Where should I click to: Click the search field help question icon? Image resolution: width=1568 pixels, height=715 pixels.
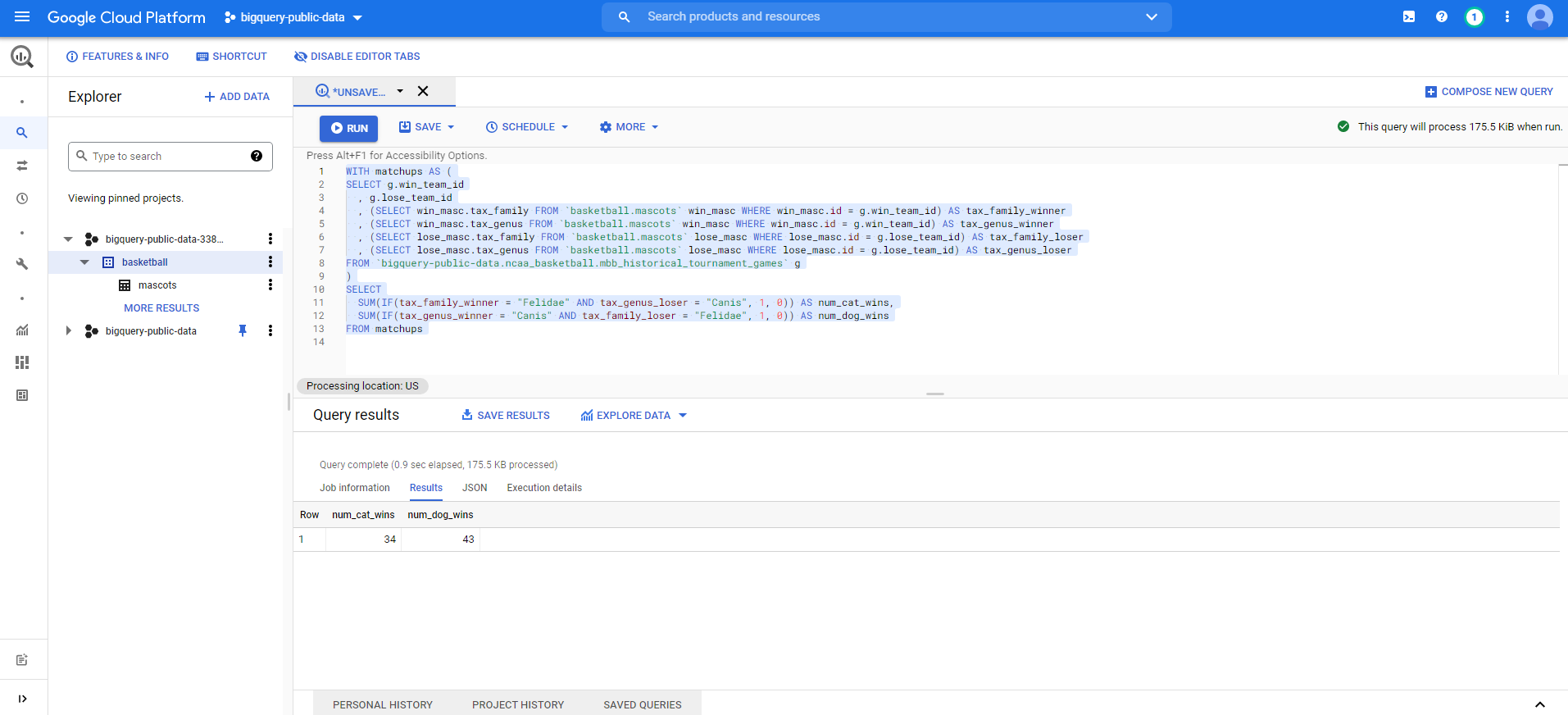pyautogui.click(x=257, y=156)
